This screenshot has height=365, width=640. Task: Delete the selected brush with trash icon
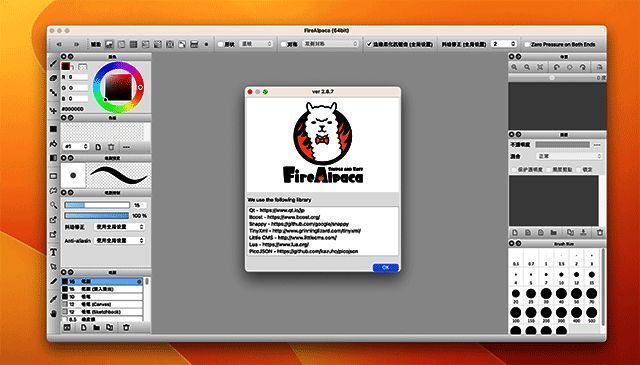(x=126, y=327)
